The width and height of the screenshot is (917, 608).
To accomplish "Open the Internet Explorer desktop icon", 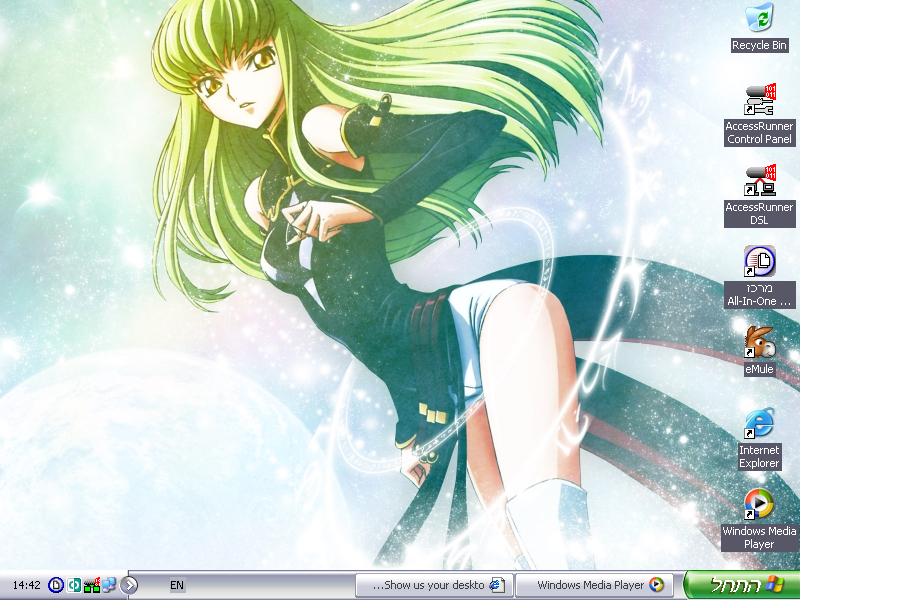I will point(759,424).
